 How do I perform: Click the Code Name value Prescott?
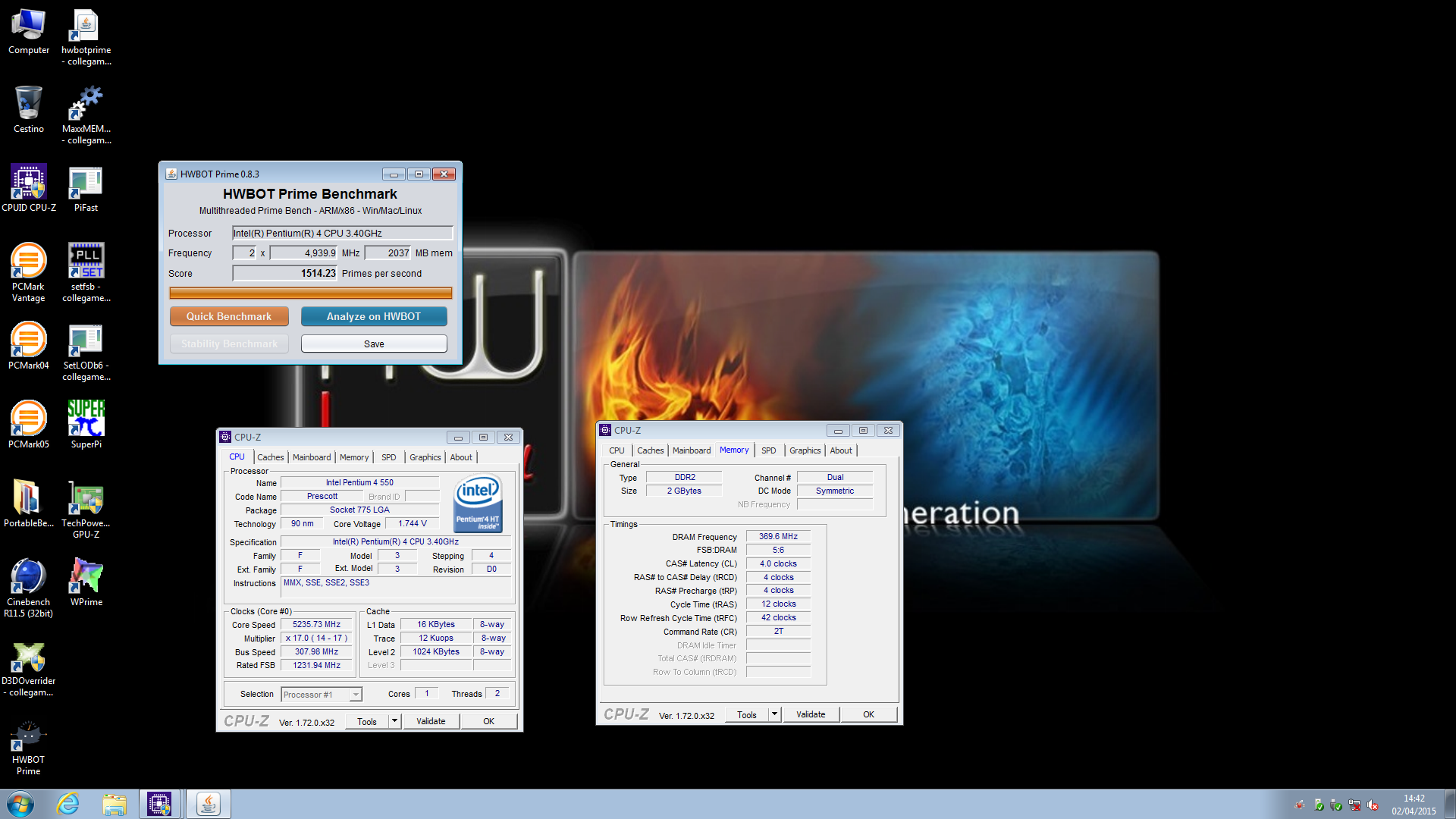point(322,496)
